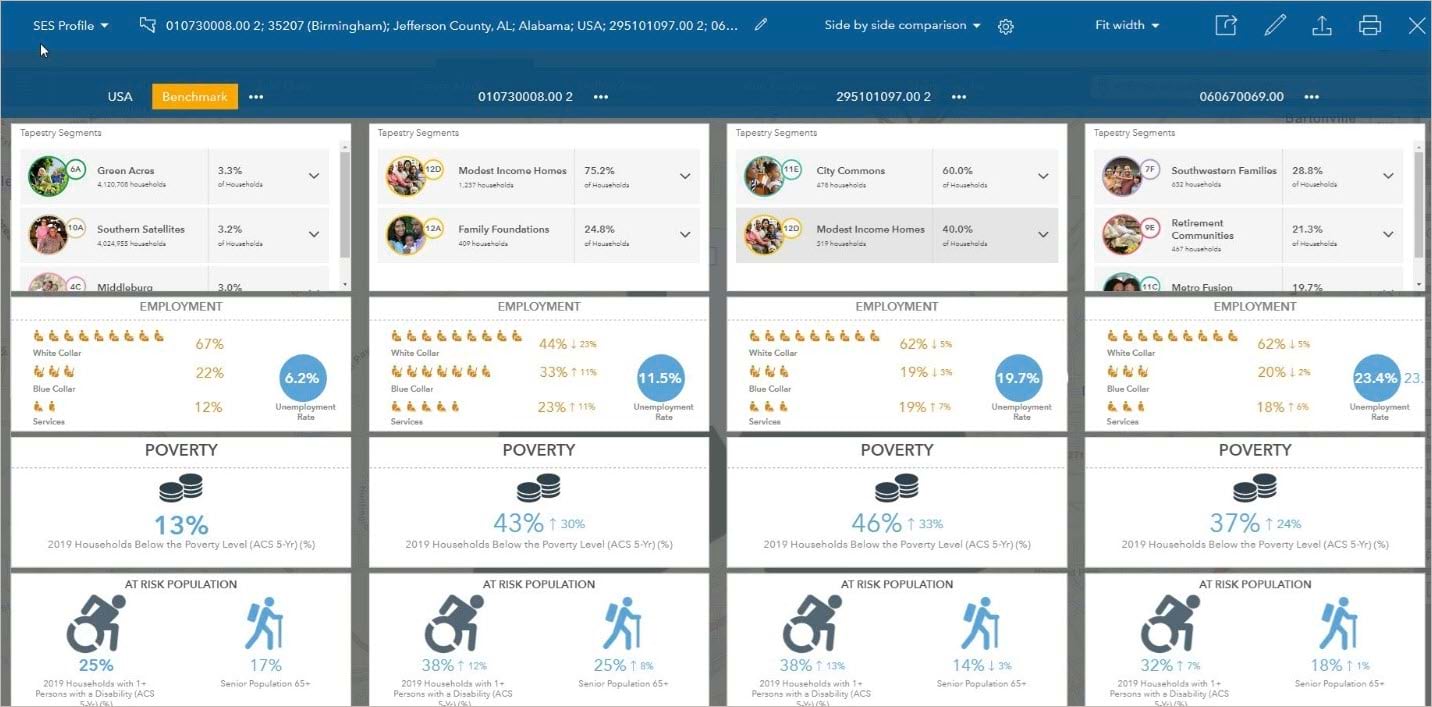This screenshot has width=1432, height=707.
Task: Click wheelchair disability icon above 38% ↑12%
Action: pos(454,623)
